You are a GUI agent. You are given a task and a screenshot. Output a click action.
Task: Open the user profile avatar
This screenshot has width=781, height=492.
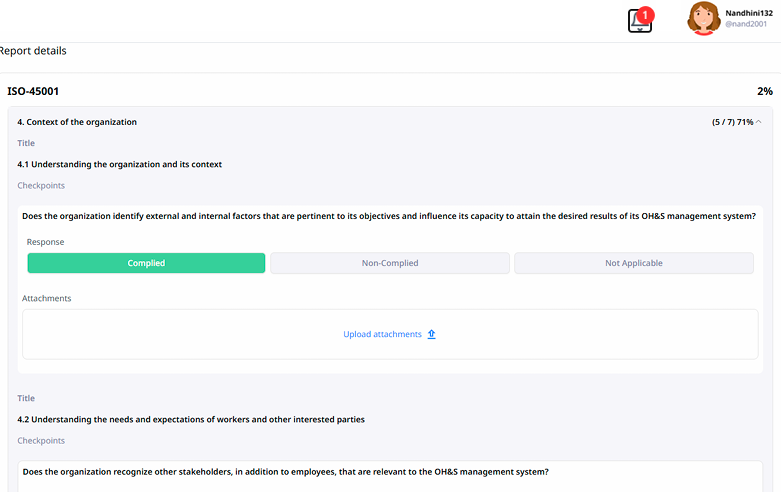tap(703, 18)
